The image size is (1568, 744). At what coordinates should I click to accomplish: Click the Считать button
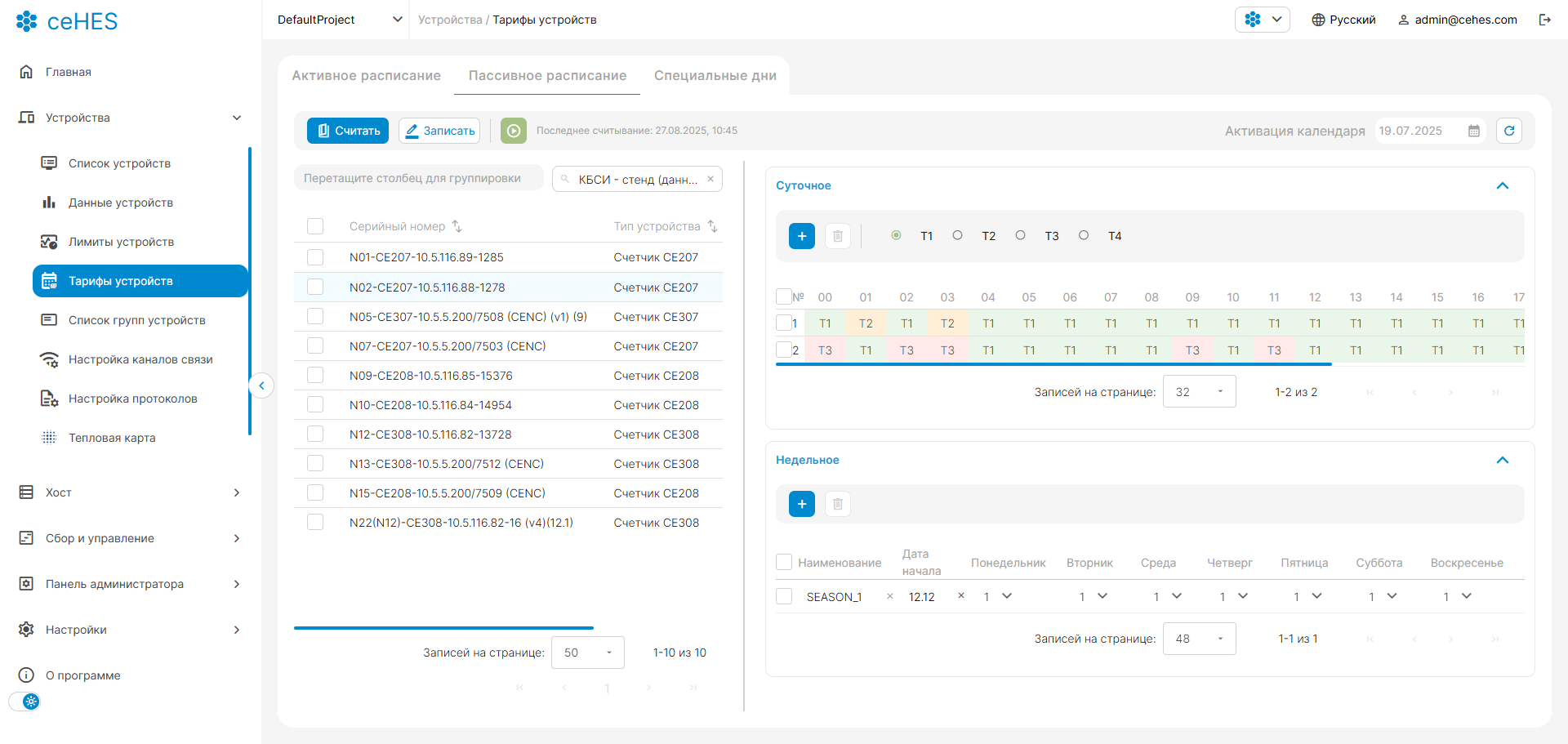[348, 131]
